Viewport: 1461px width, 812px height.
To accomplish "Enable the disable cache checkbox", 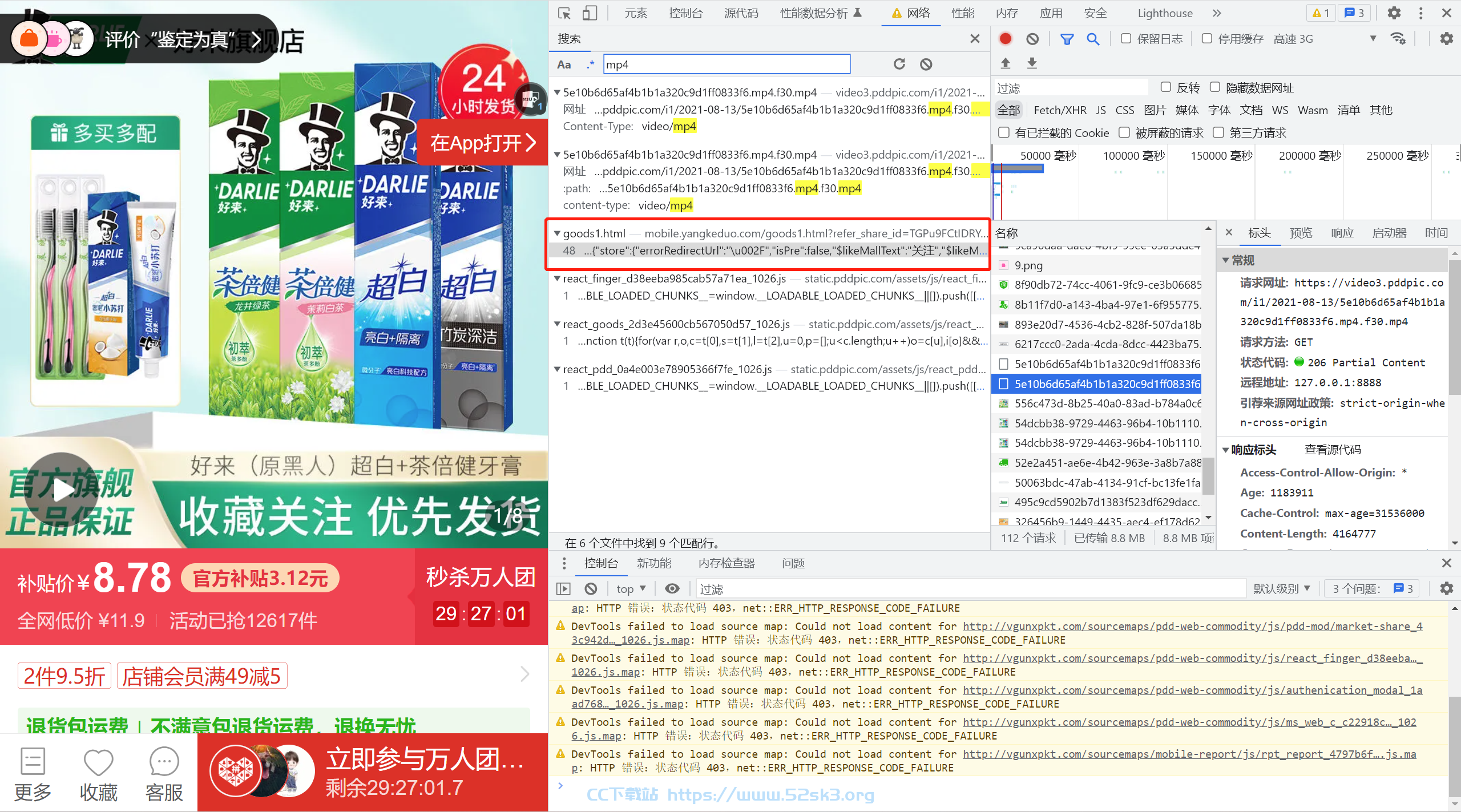I will (1207, 38).
